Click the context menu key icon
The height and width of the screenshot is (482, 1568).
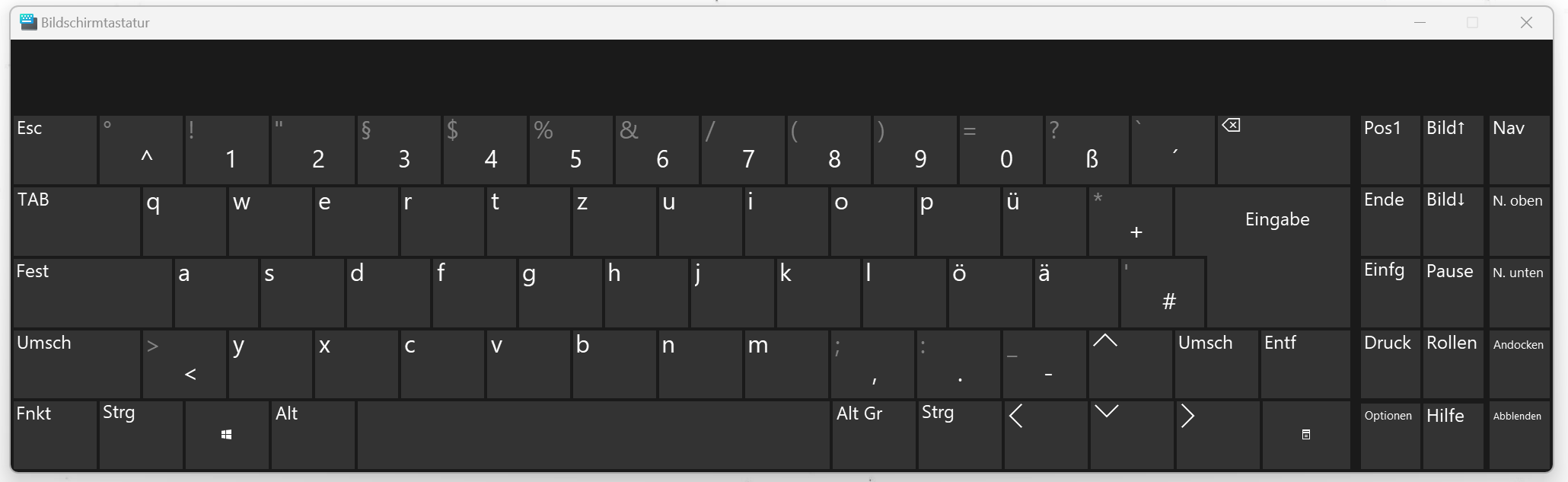pos(1305,435)
